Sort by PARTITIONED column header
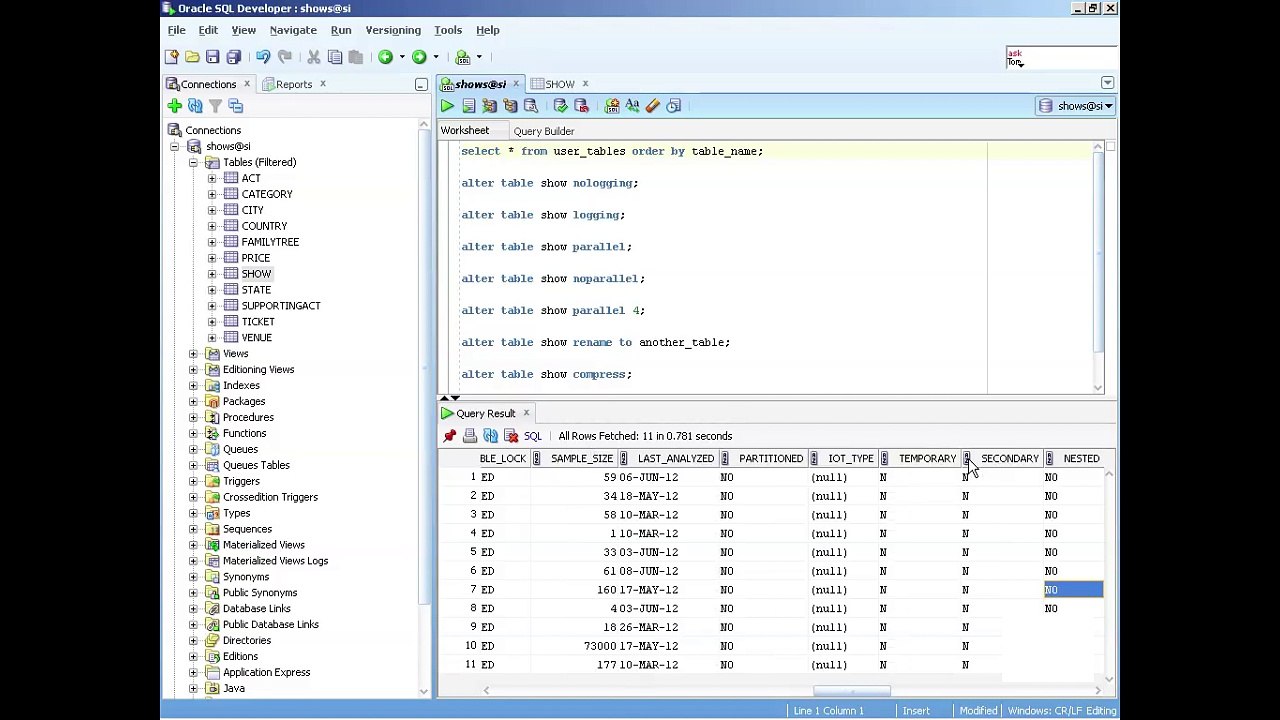This screenshot has height=720, width=1280. click(771, 459)
